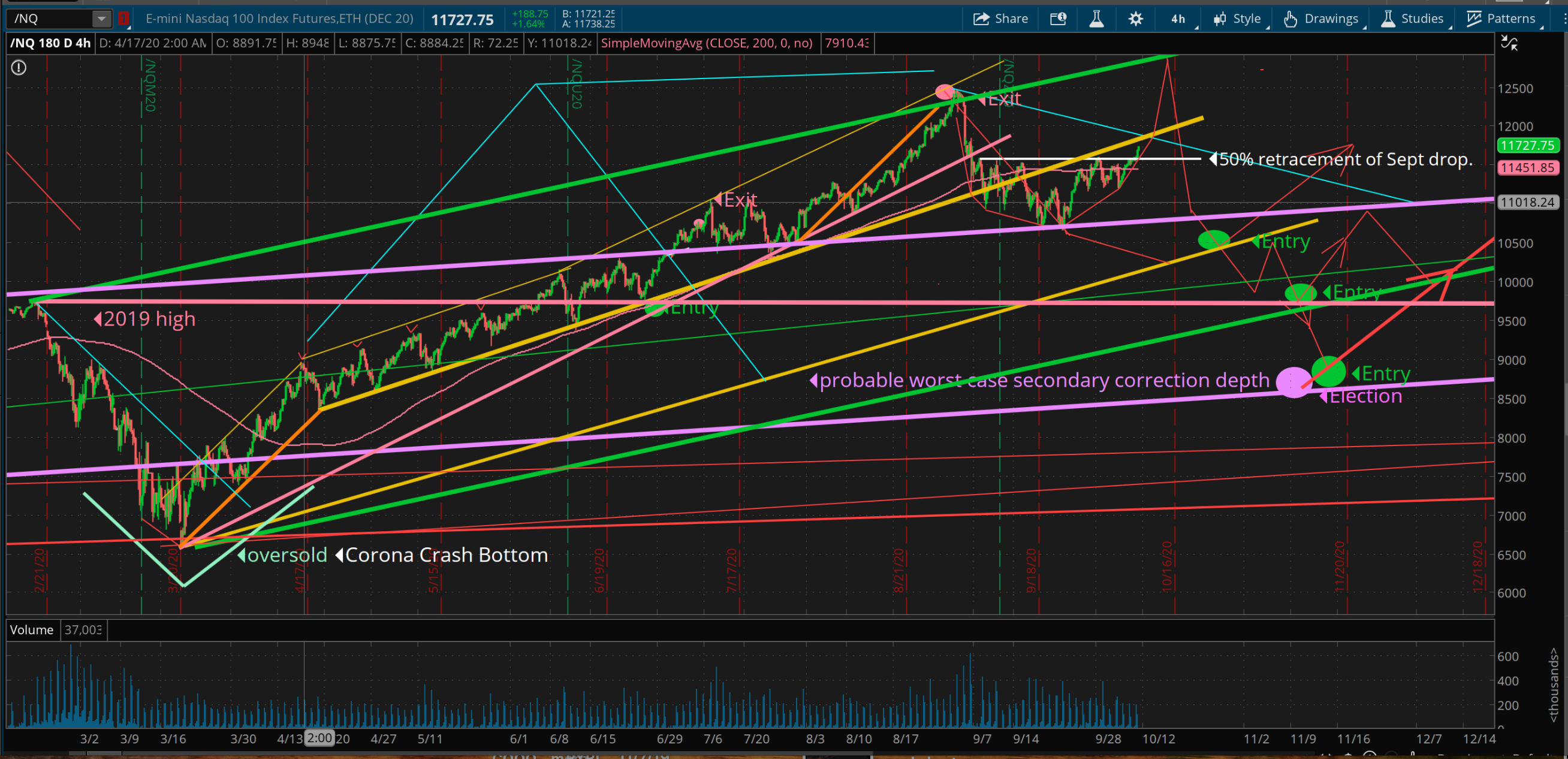The width and height of the screenshot is (1568, 759).
Task: Click the /NQ symbol input field
Action: pos(52,19)
